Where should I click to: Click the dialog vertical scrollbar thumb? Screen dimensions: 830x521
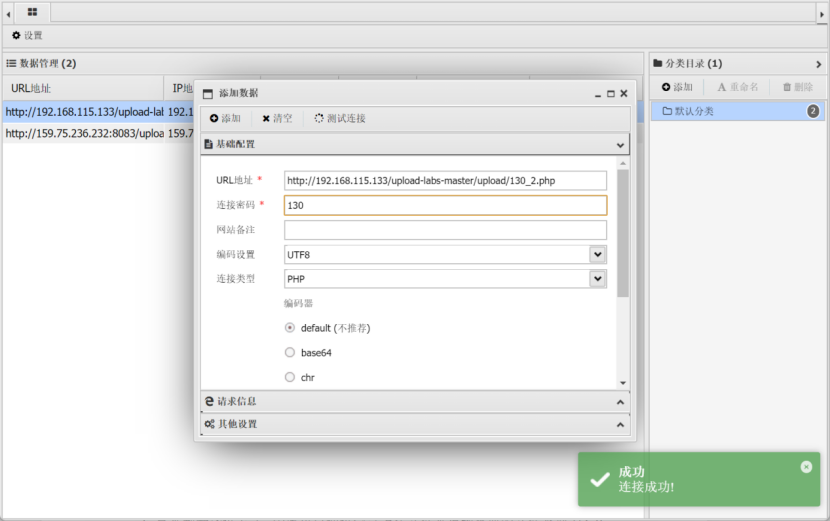pos(623,233)
